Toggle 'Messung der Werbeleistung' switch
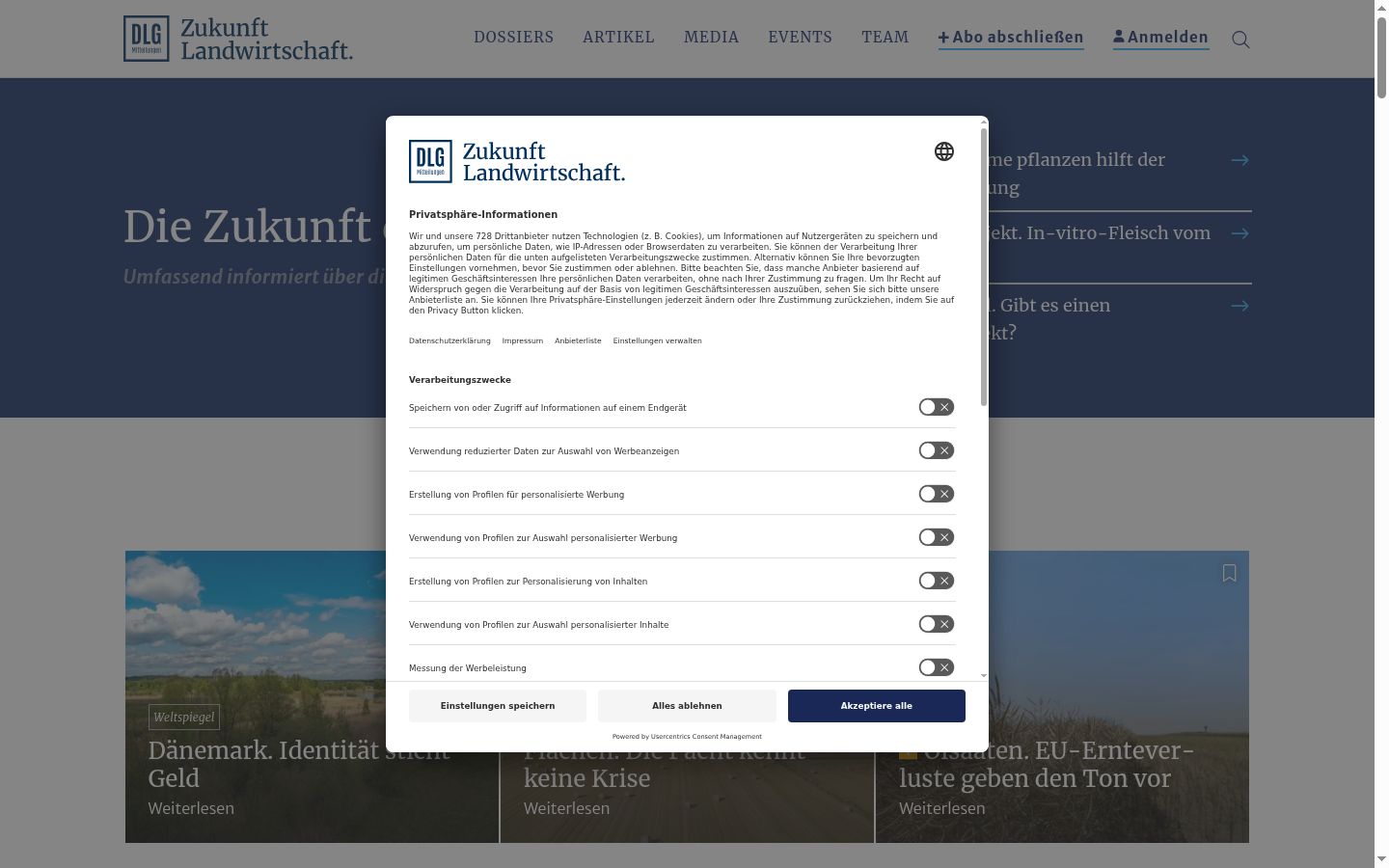 (x=937, y=667)
